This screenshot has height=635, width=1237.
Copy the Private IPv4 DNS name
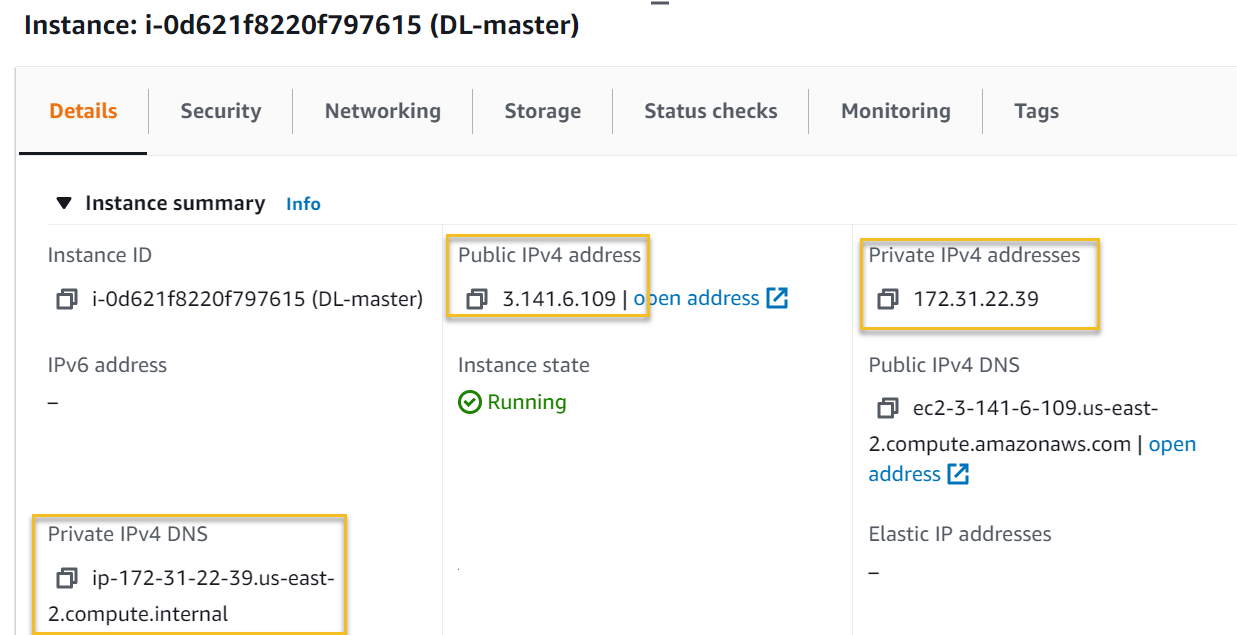click(x=67, y=578)
